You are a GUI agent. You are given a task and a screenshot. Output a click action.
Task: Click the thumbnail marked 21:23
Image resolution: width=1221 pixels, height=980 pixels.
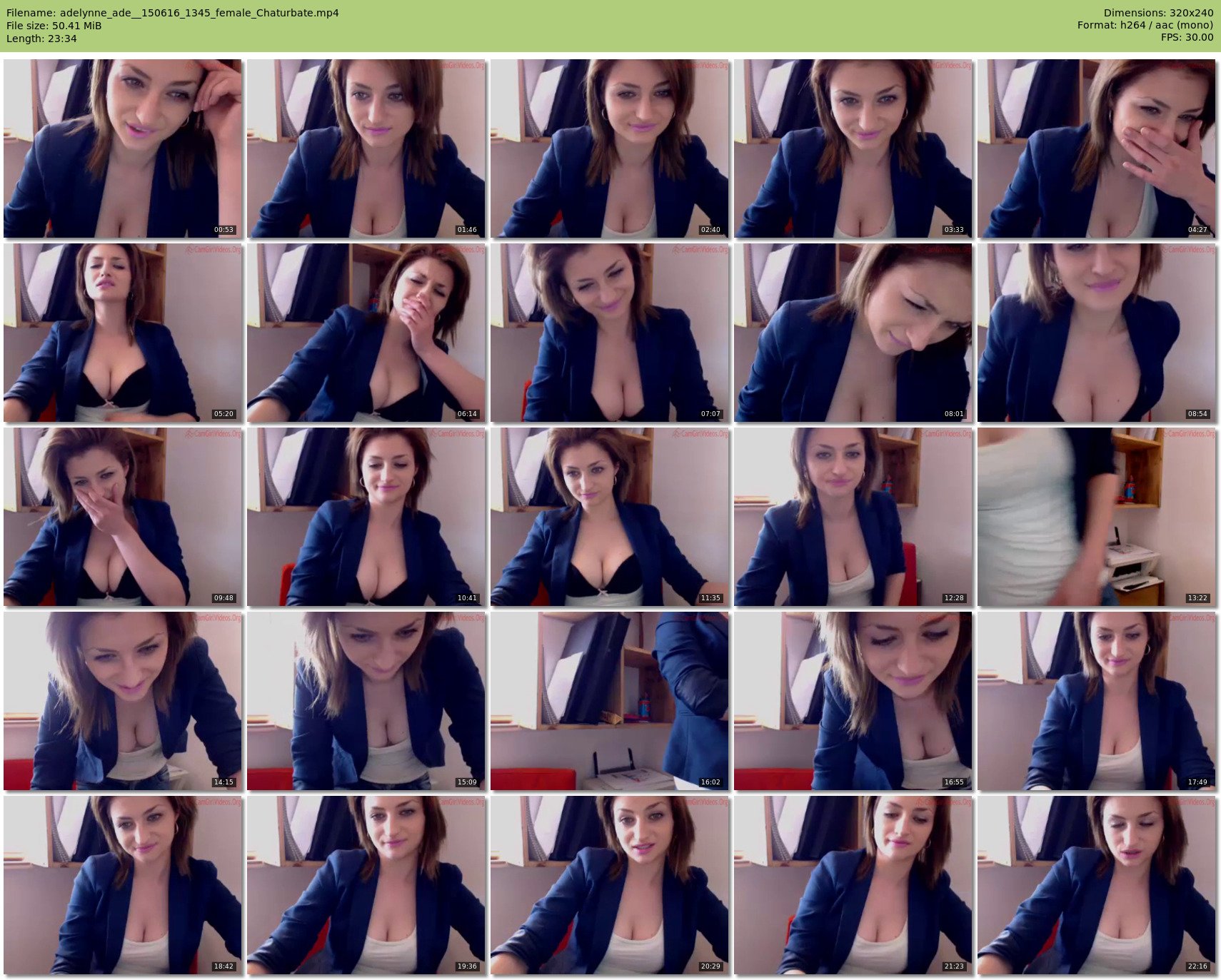pyautogui.click(x=853, y=885)
